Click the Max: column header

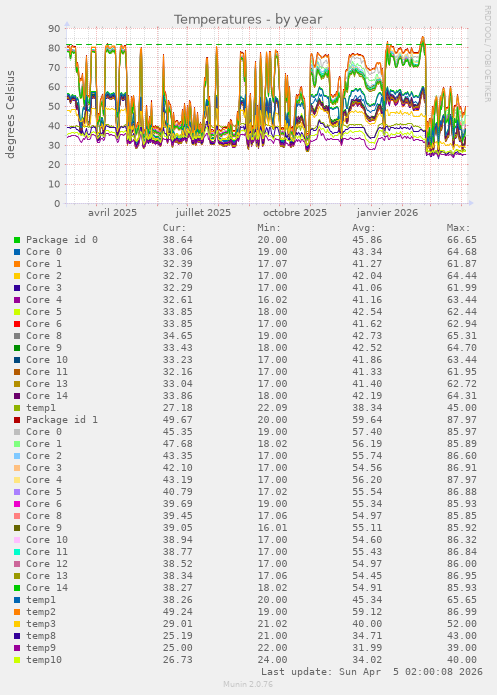tap(458, 228)
